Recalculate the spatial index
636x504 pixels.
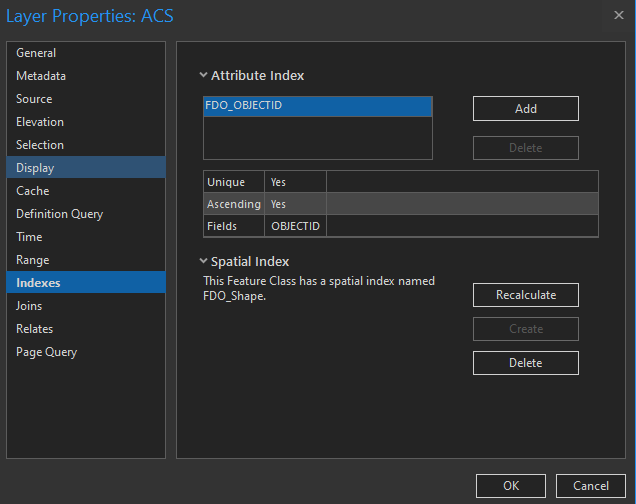(525, 295)
